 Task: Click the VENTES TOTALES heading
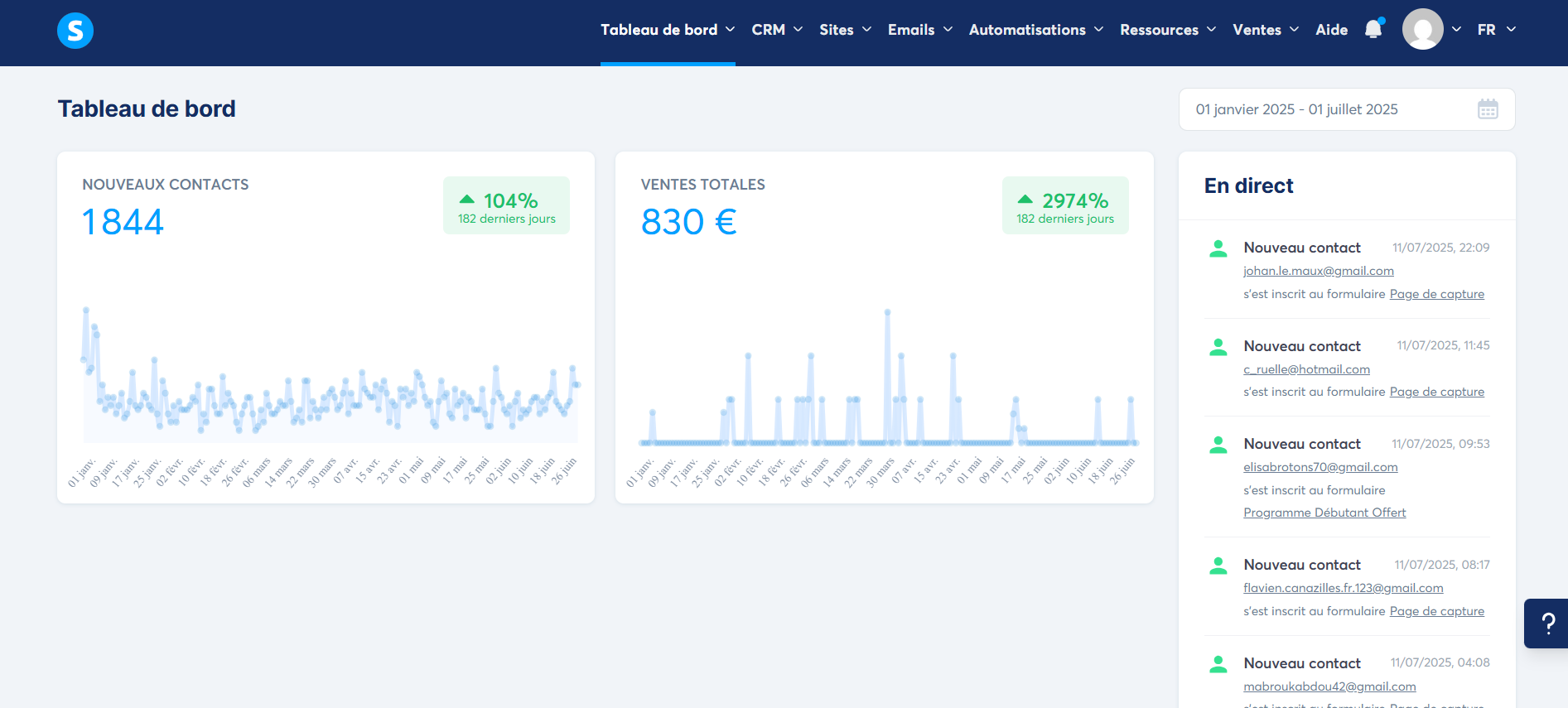point(702,185)
